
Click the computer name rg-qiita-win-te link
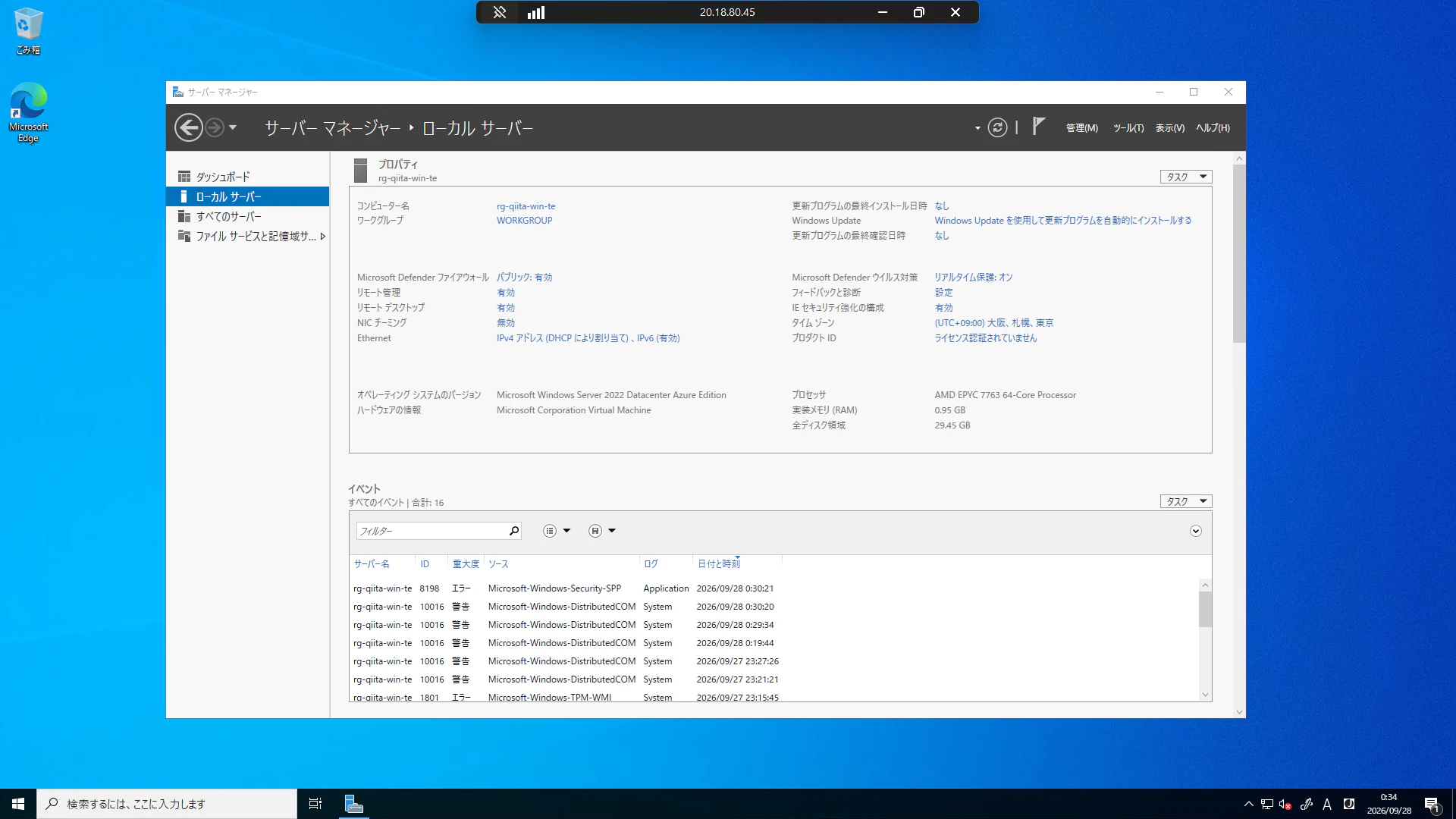click(526, 206)
